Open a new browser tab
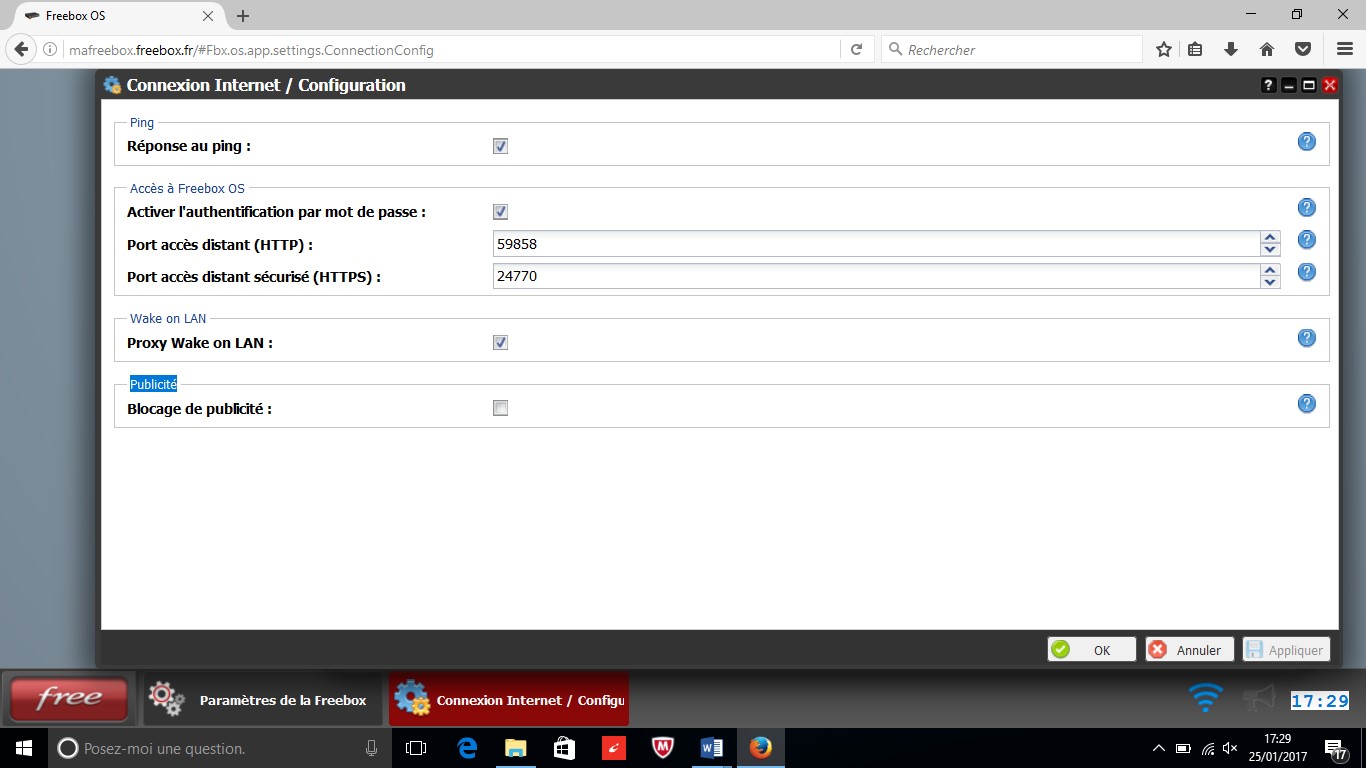The image size is (1366, 768). click(x=243, y=16)
